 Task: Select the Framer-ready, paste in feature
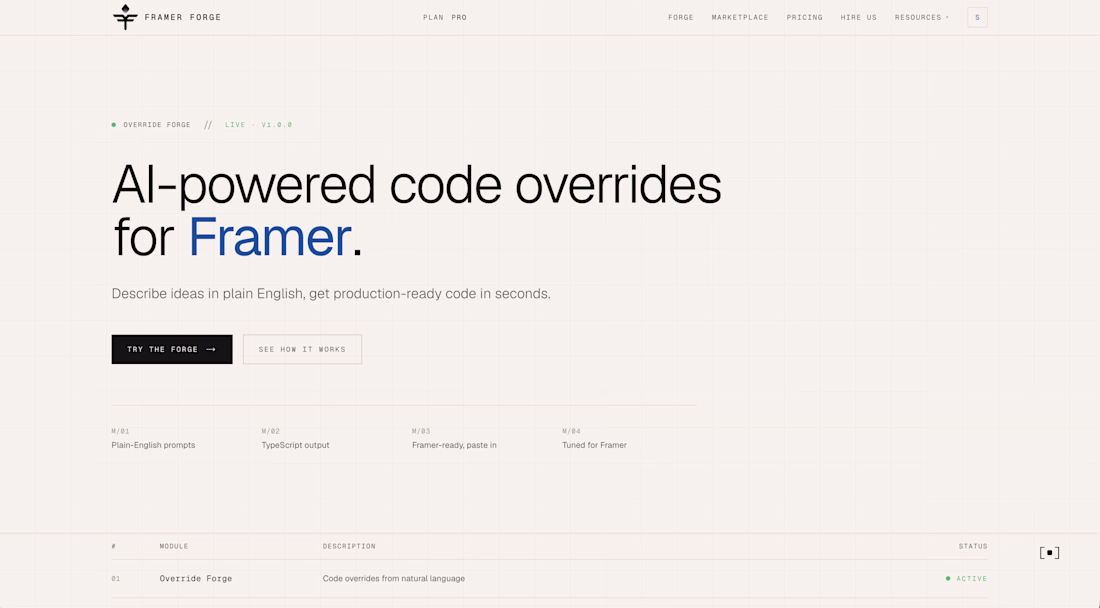tap(454, 445)
